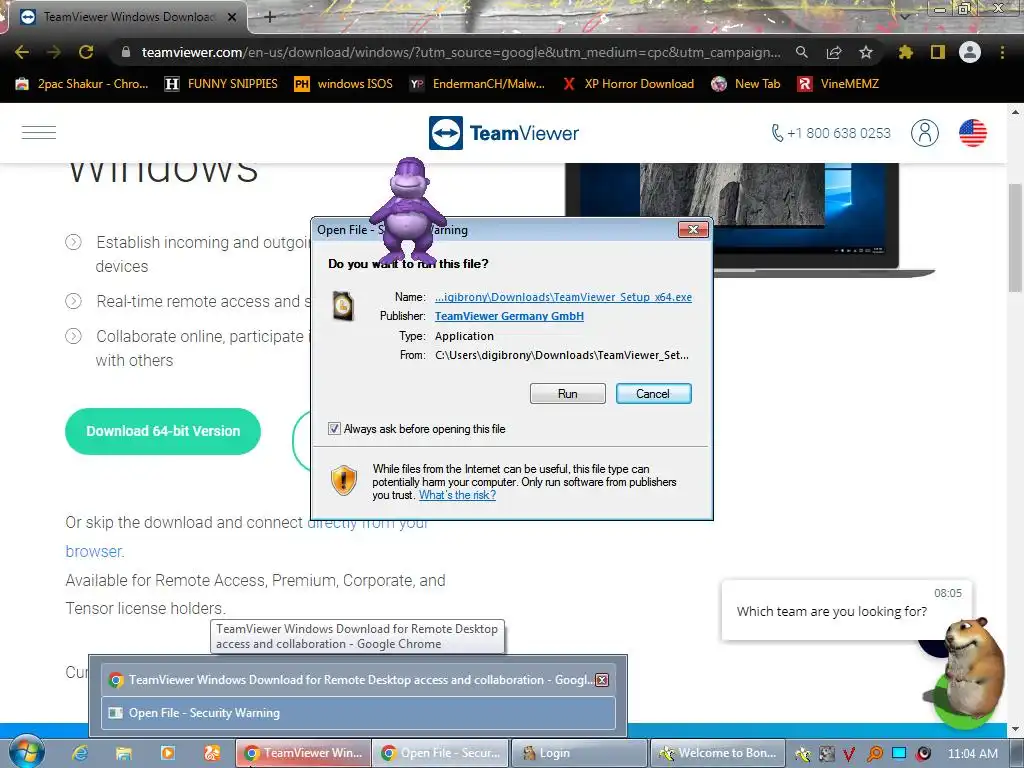Click the purple Bonzi gorilla character

point(409,210)
